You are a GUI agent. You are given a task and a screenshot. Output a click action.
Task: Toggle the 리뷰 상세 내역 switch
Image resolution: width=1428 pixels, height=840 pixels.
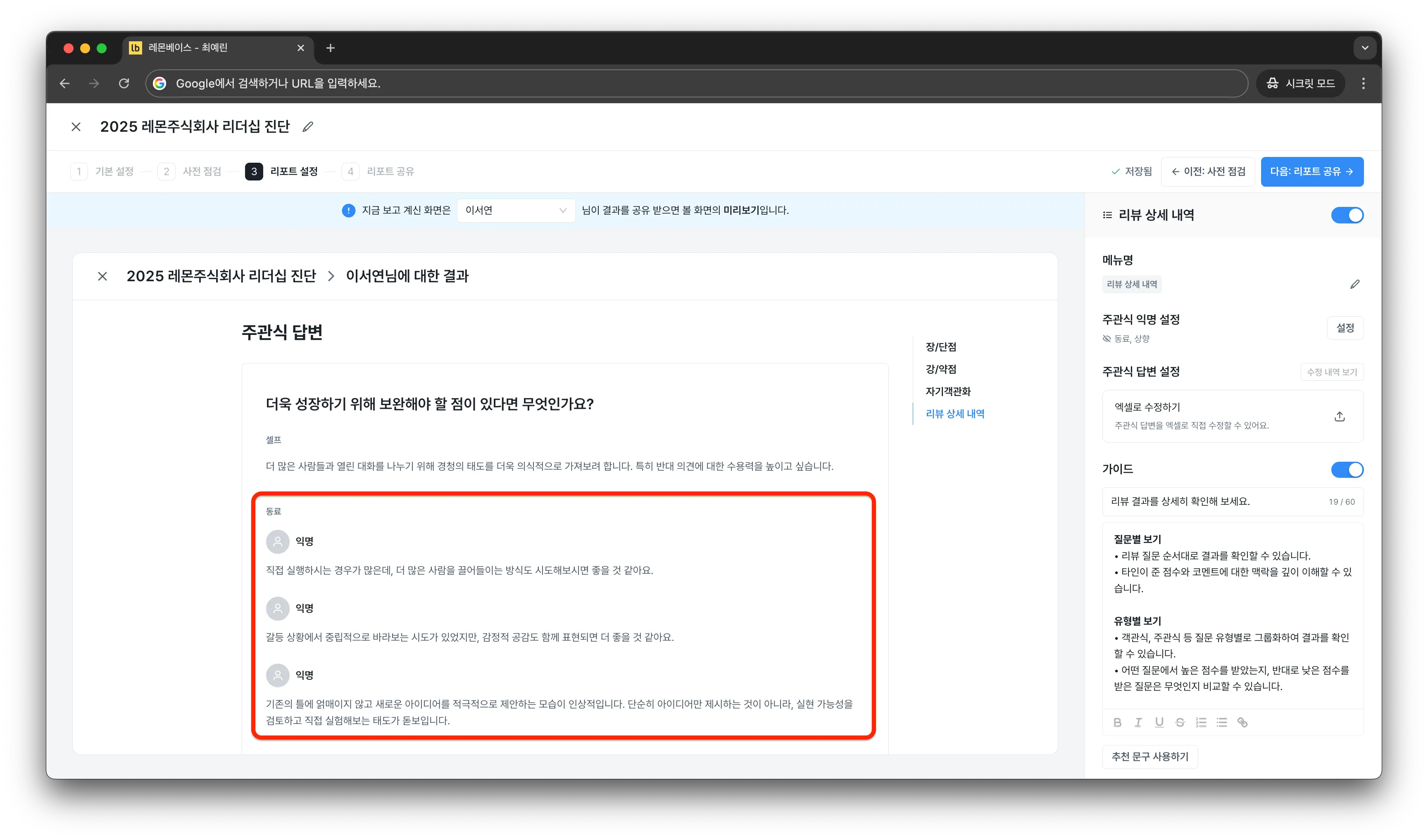(1347, 215)
